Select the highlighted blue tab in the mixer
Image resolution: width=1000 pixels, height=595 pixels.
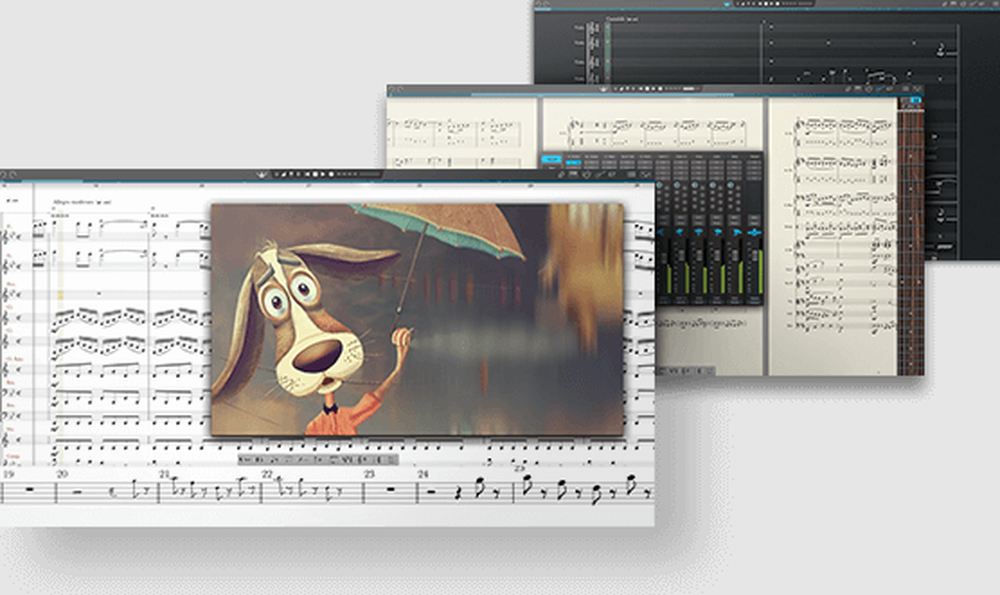[x=551, y=159]
